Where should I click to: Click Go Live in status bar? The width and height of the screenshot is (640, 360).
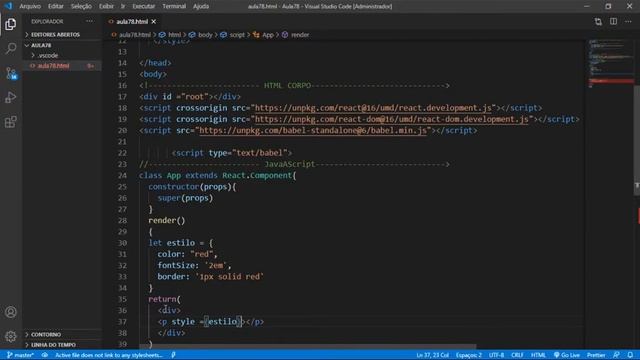coord(567,355)
